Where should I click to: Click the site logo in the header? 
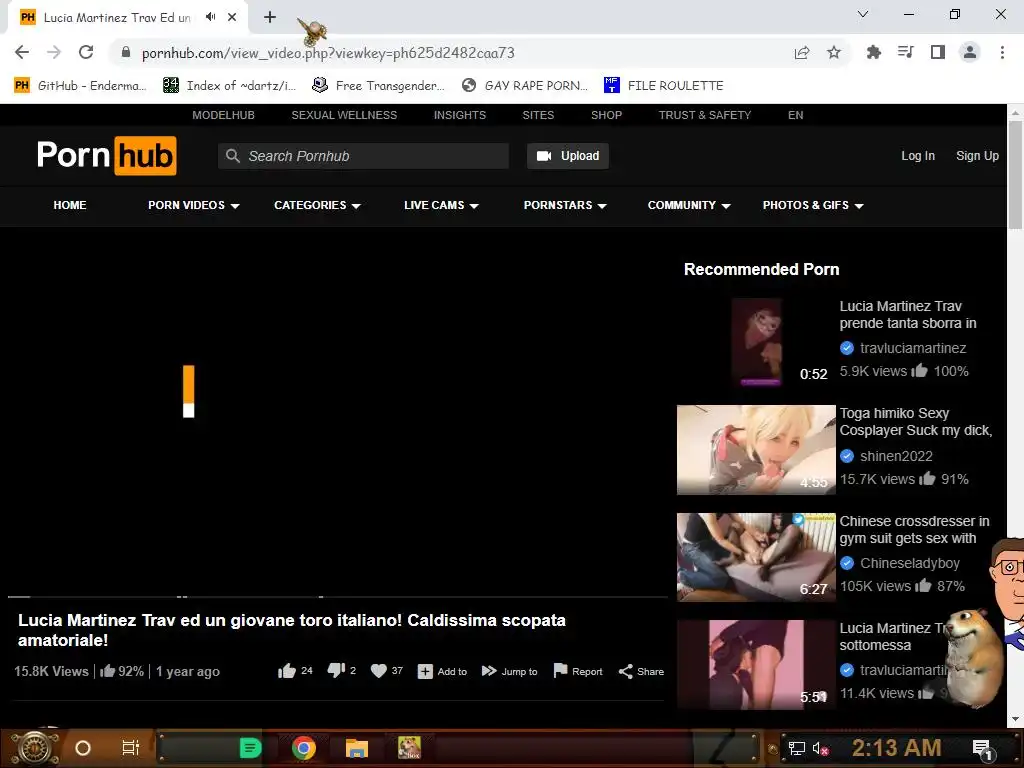click(x=106, y=155)
